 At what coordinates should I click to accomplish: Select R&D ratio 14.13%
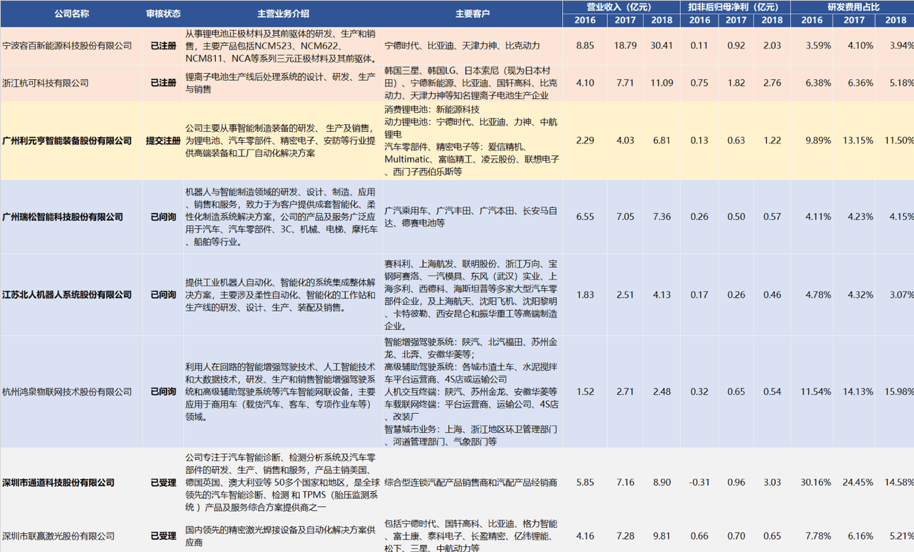[x=858, y=392]
